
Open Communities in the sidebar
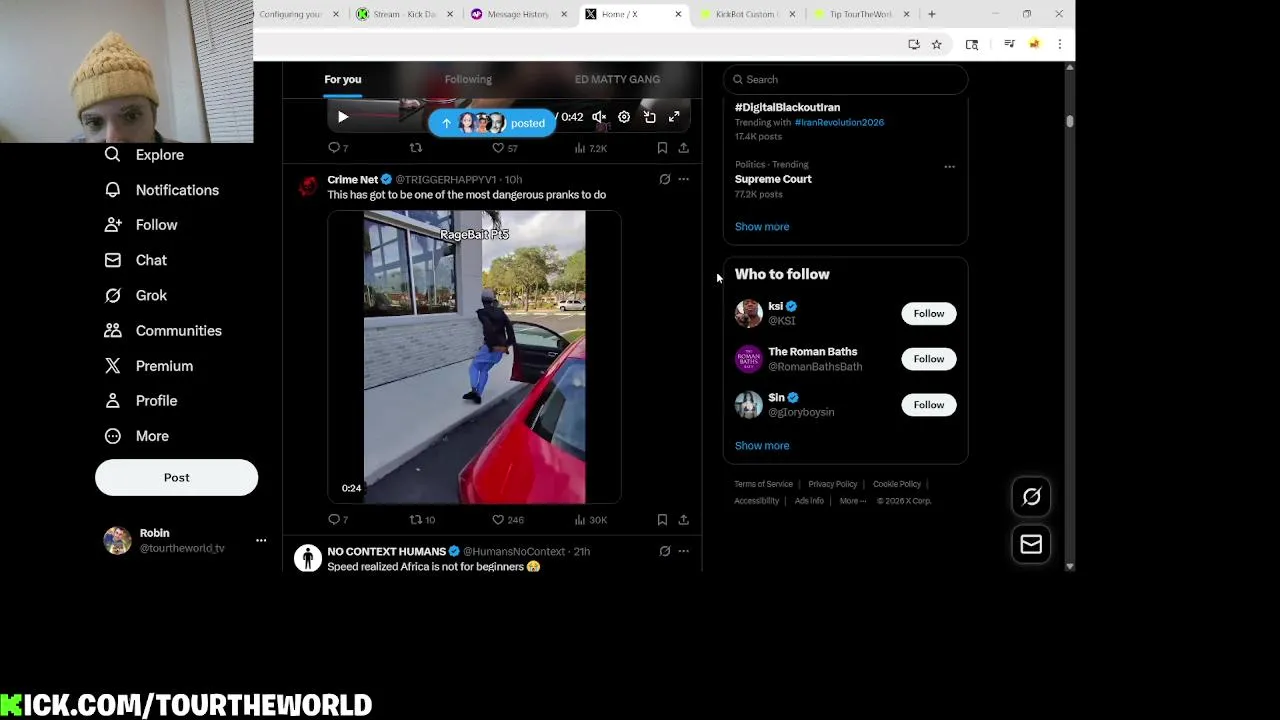[x=163, y=331]
